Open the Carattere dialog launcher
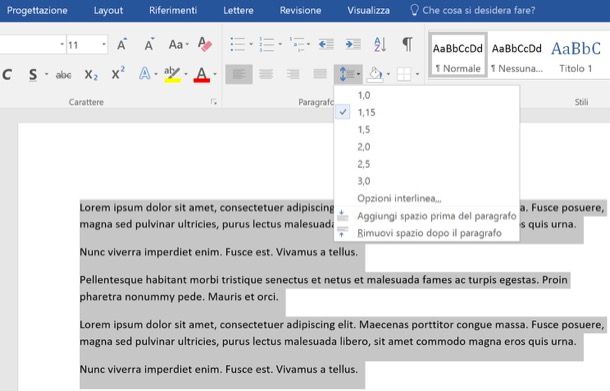610x391 pixels. [x=213, y=102]
